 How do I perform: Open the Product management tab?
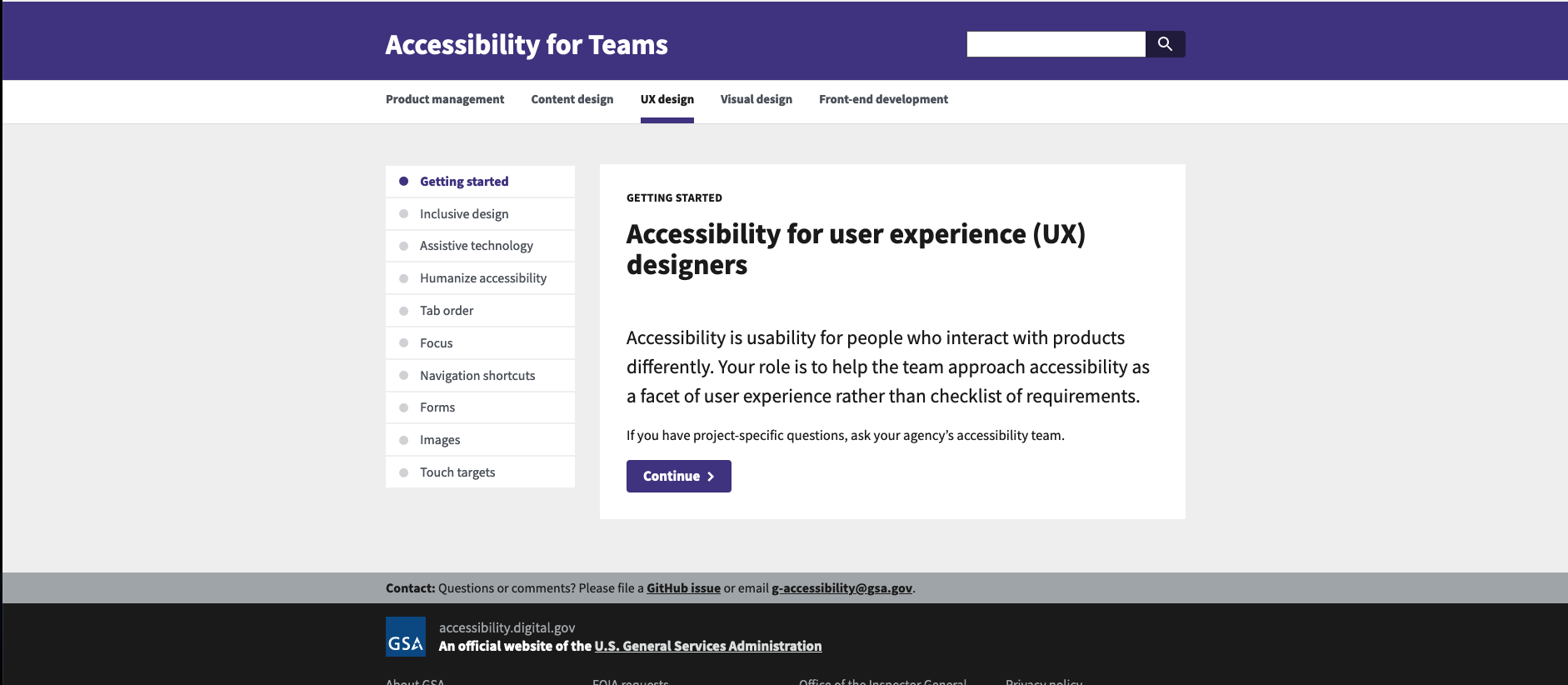445,99
